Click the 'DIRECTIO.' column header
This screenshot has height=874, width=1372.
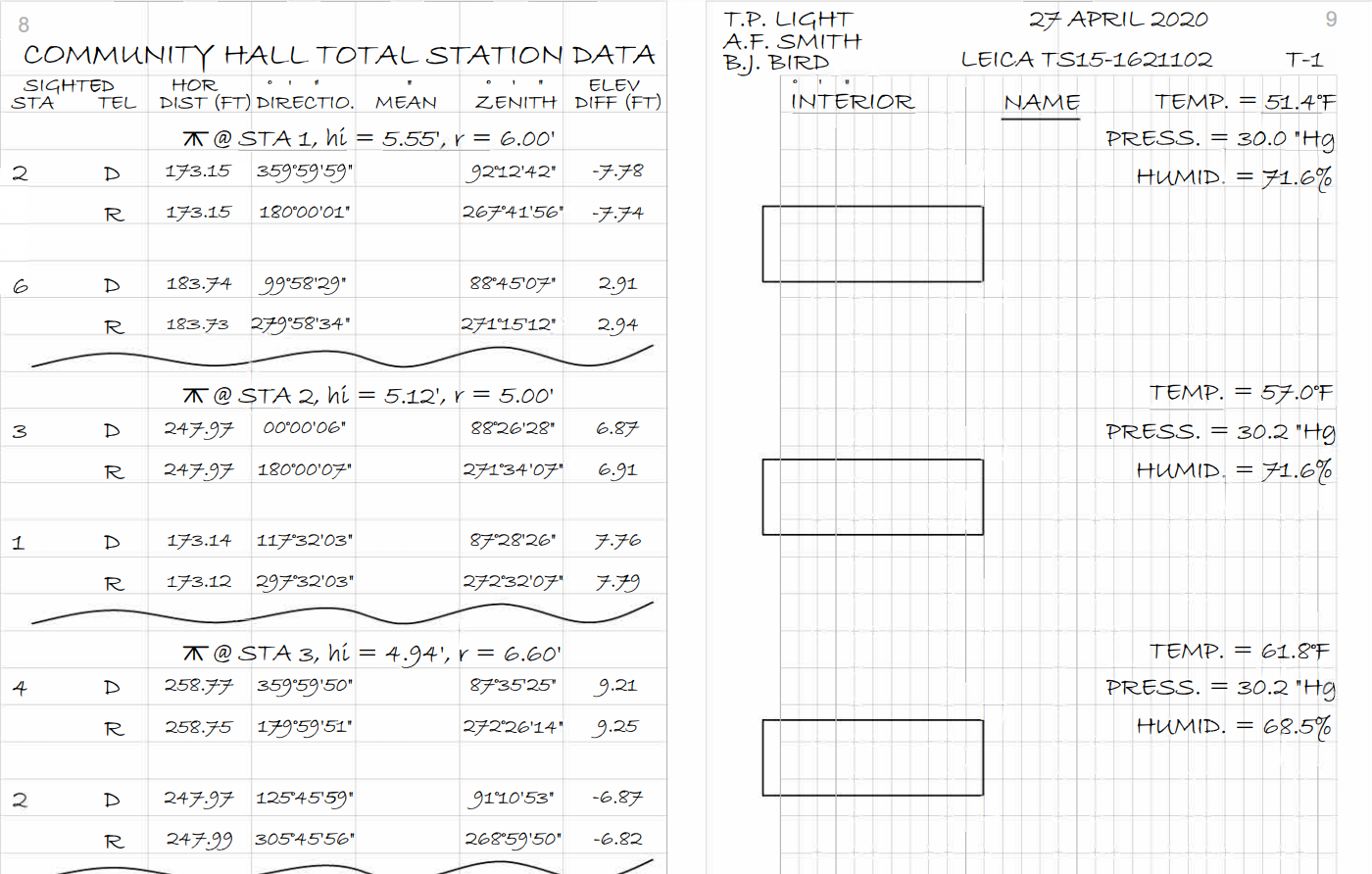click(x=306, y=102)
